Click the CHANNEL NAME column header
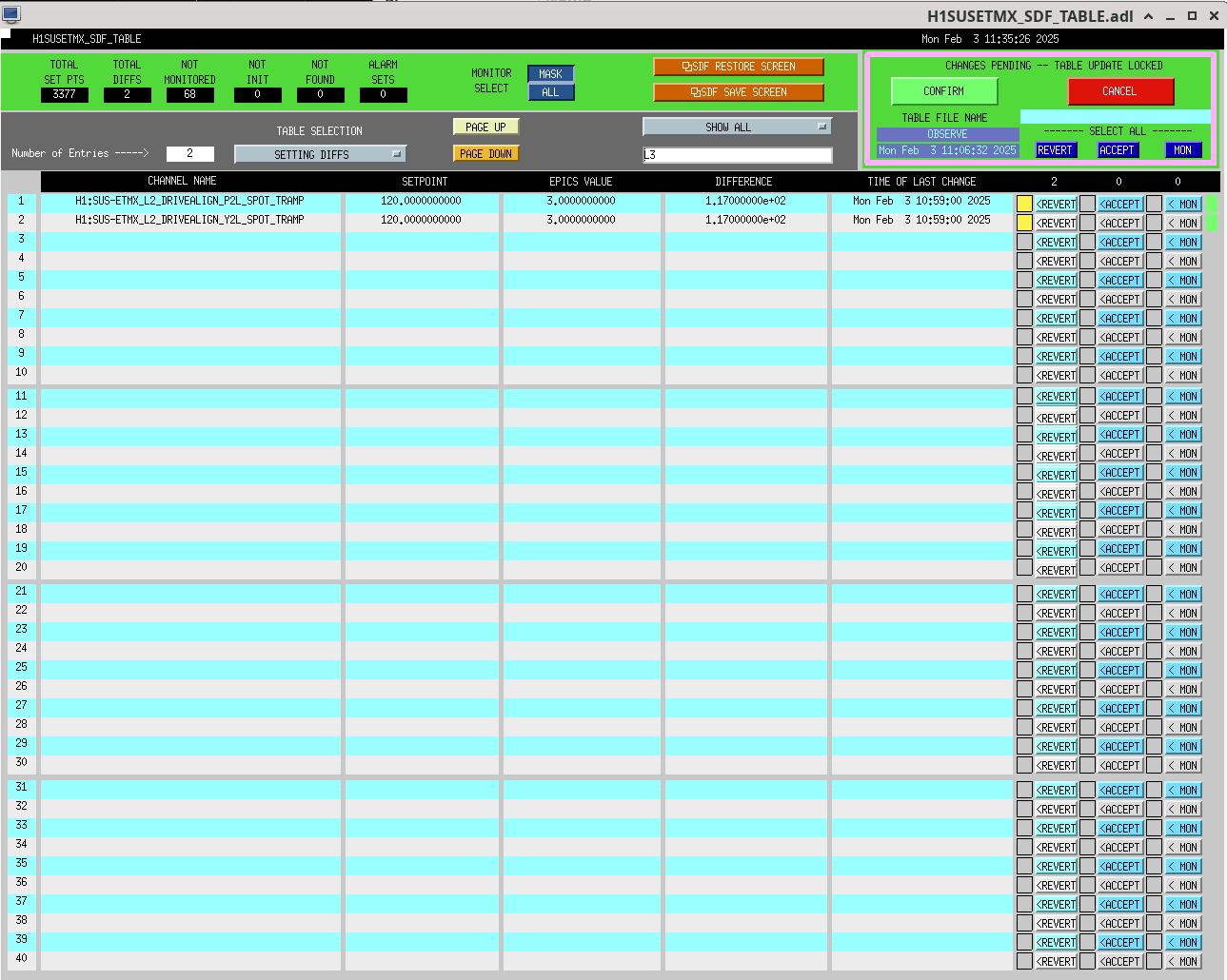 click(x=182, y=181)
